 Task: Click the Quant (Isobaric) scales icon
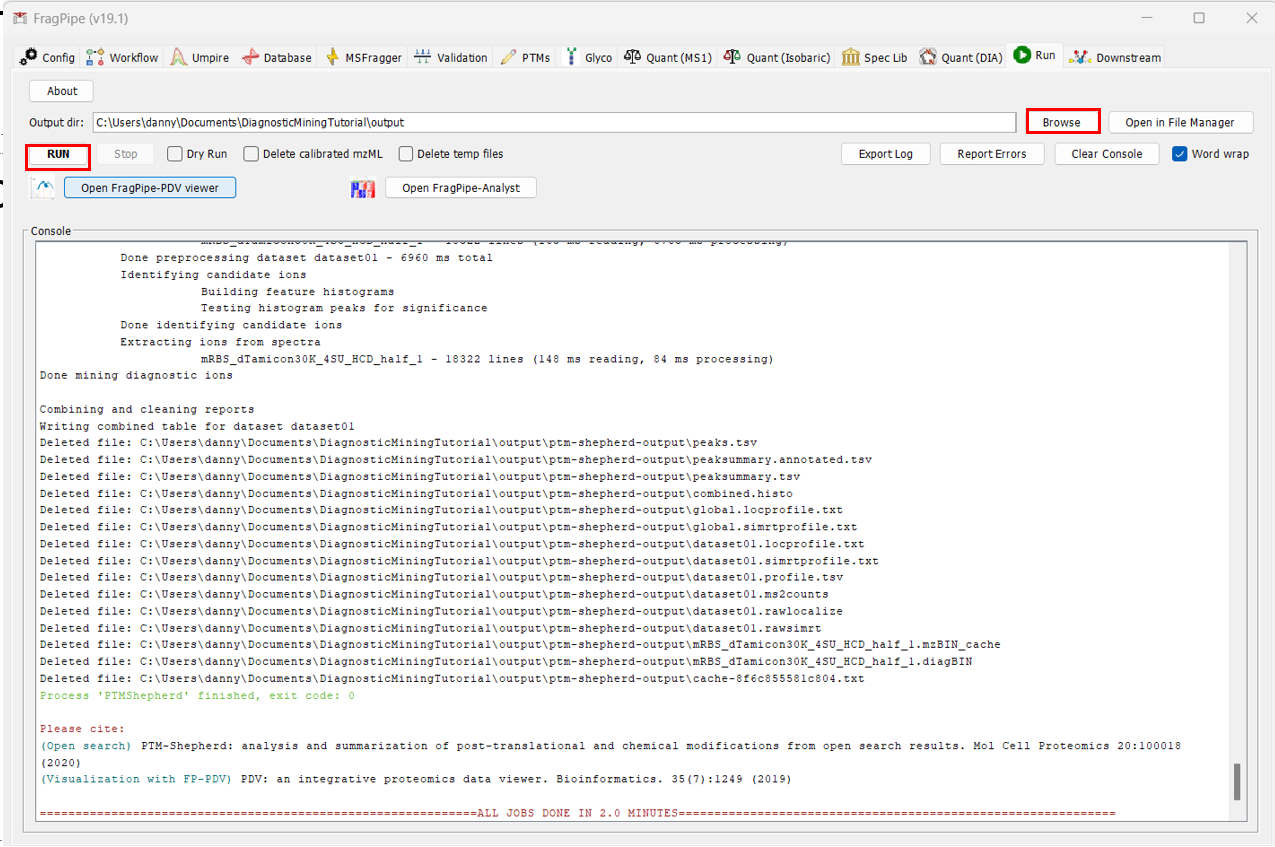click(733, 57)
